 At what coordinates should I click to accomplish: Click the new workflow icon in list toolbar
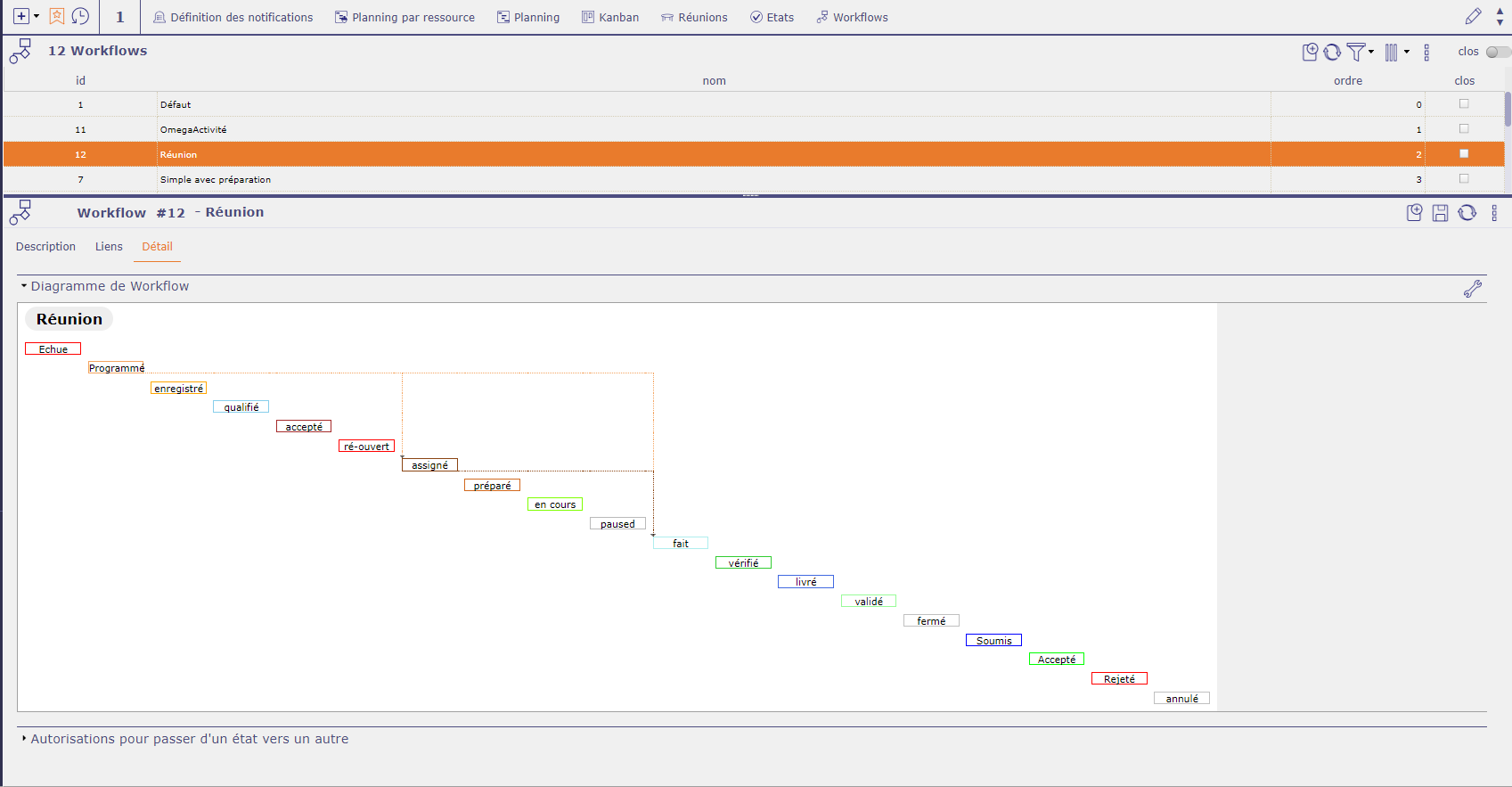point(1310,53)
